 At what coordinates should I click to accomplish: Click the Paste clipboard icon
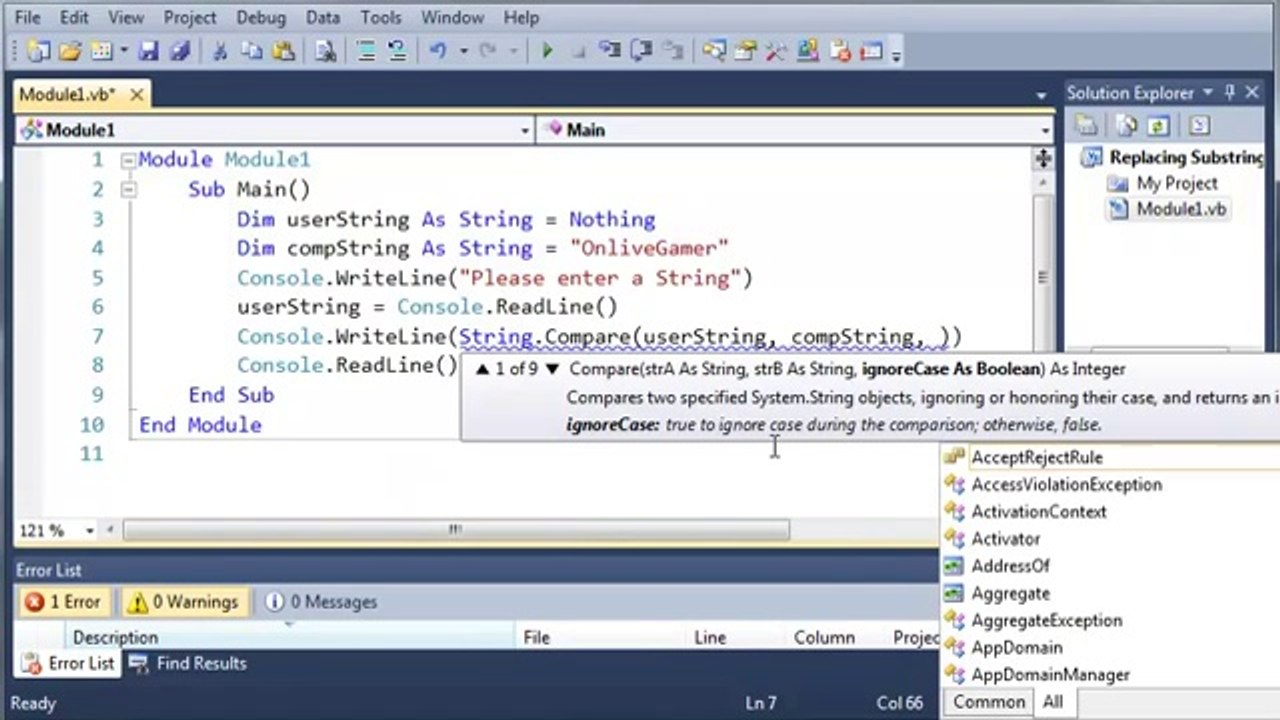[284, 51]
